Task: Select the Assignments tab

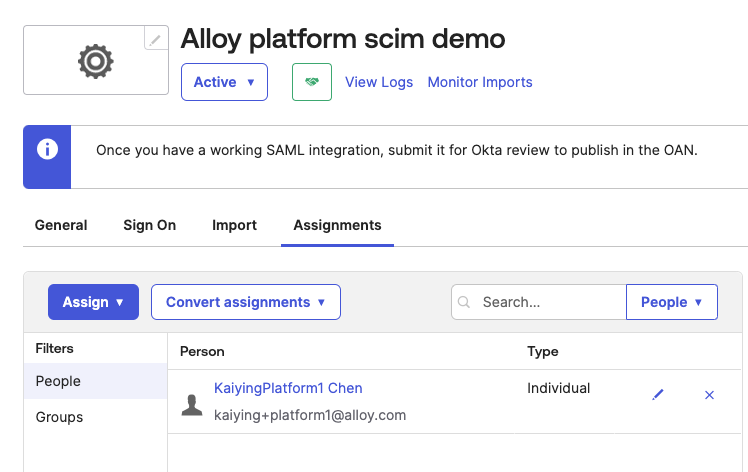Action: 337,225
